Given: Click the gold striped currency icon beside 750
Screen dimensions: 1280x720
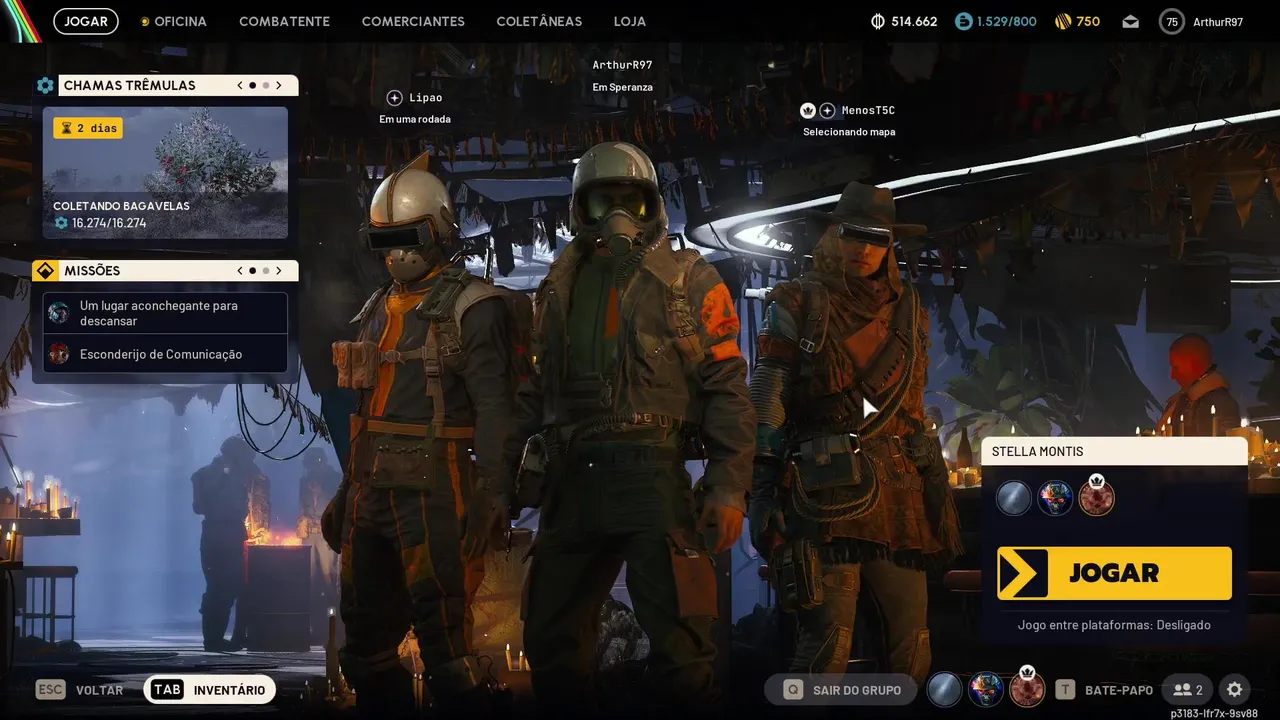Looking at the screenshot, I should tap(1063, 21).
